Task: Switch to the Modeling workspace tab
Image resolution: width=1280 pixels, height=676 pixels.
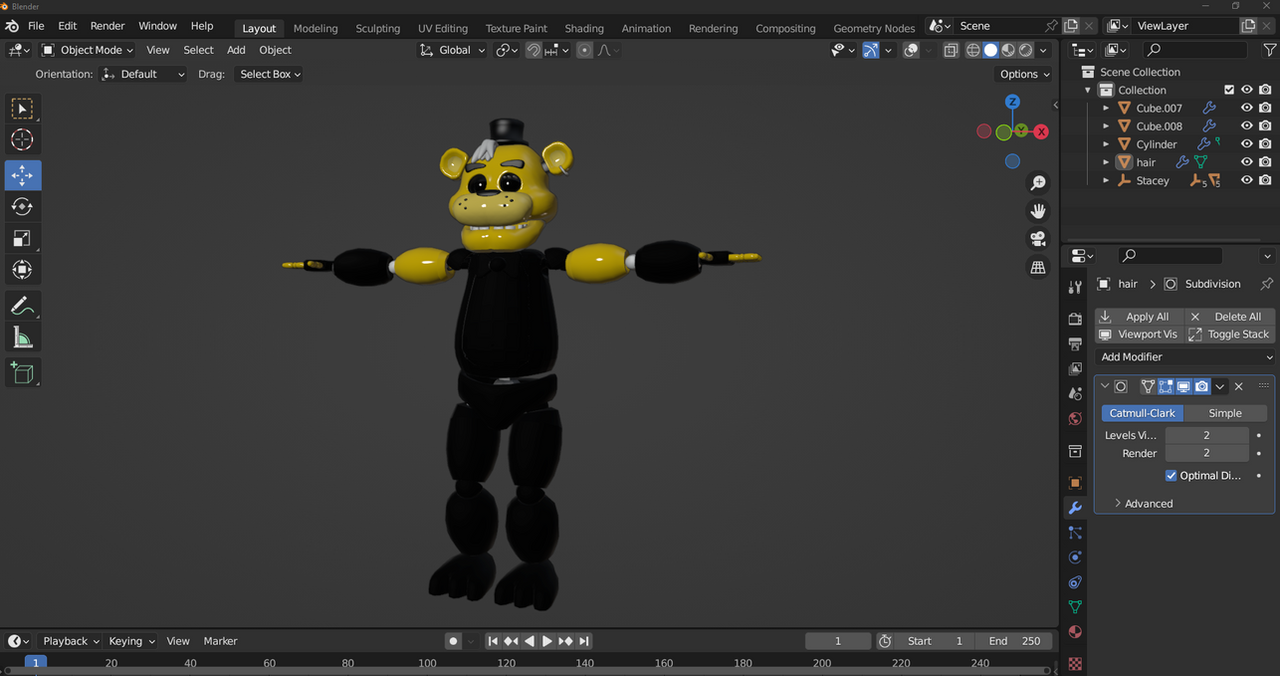Action: point(315,28)
